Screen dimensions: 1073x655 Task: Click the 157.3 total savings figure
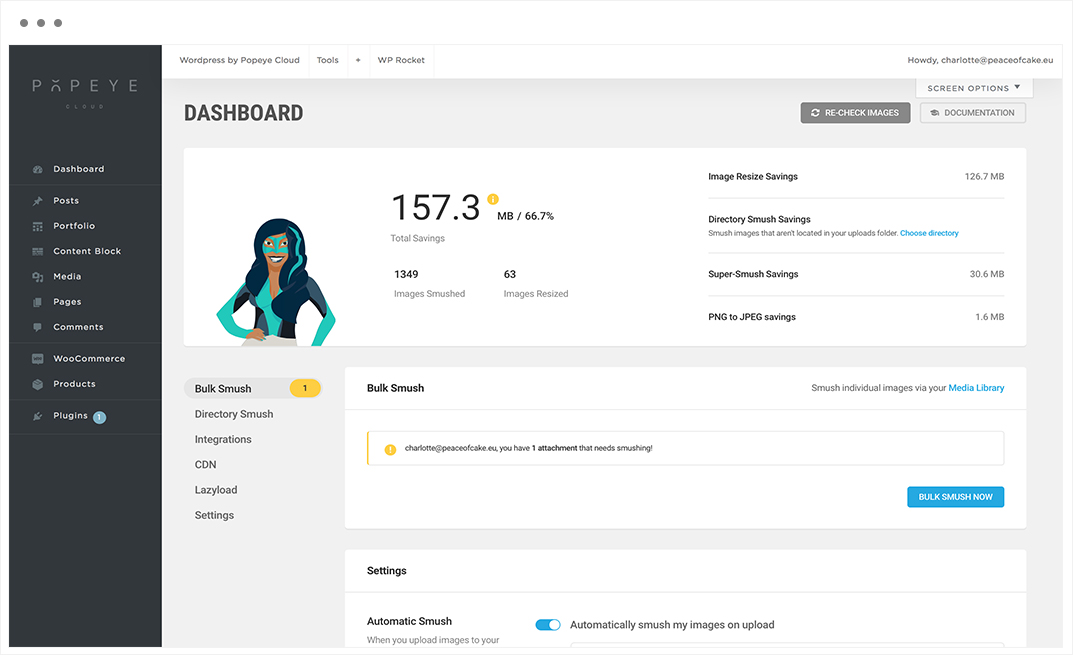point(436,207)
